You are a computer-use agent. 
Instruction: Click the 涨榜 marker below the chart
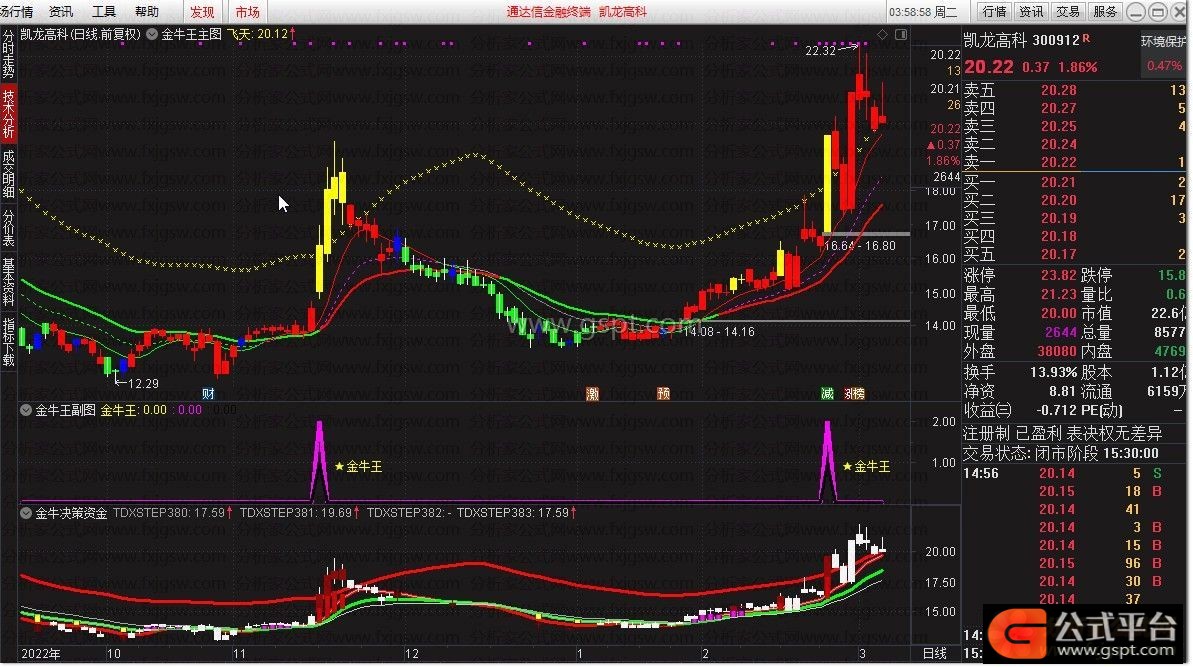(854, 393)
